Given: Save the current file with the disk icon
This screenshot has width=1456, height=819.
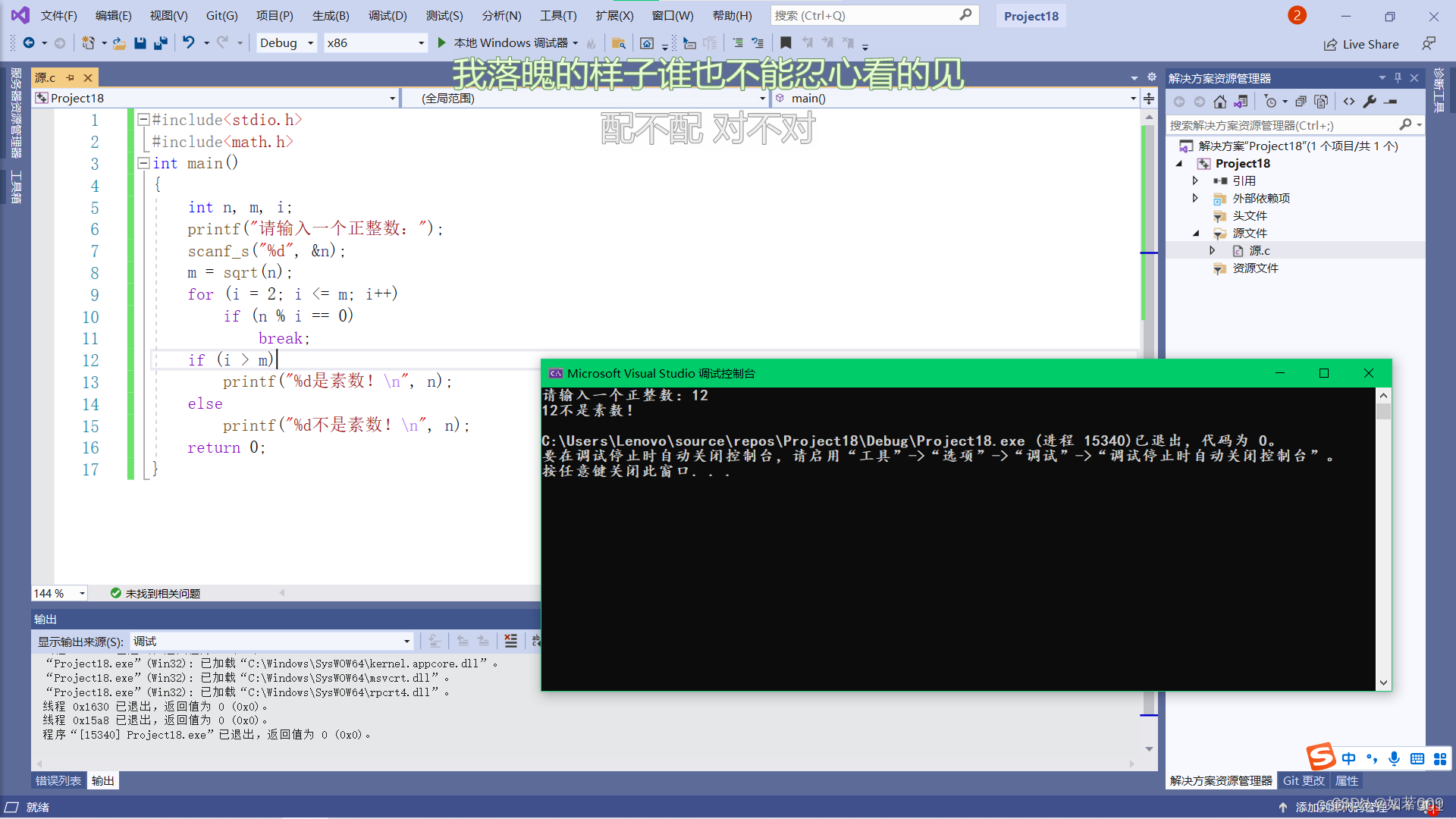Looking at the screenshot, I should pos(140,43).
